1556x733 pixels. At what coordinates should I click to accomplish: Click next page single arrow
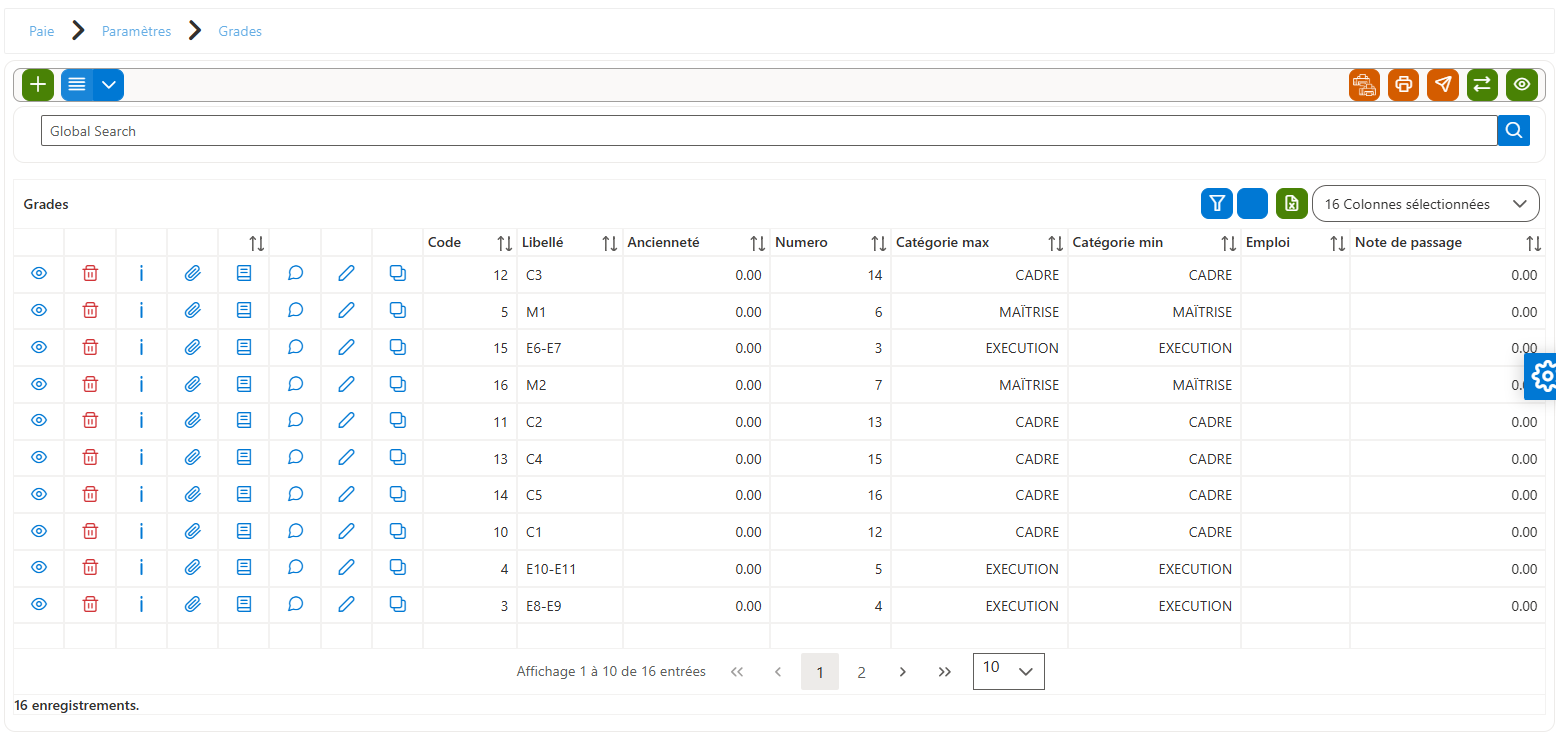click(x=902, y=672)
